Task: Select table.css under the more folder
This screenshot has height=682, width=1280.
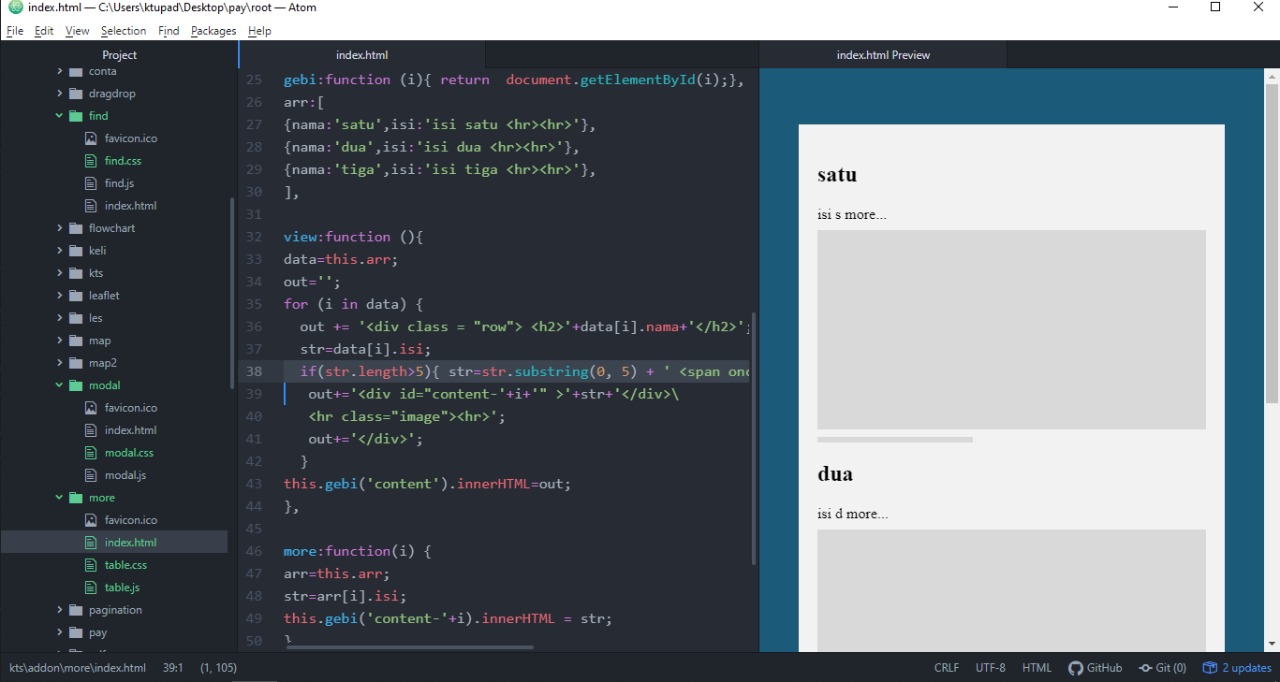Action: [x=125, y=564]
